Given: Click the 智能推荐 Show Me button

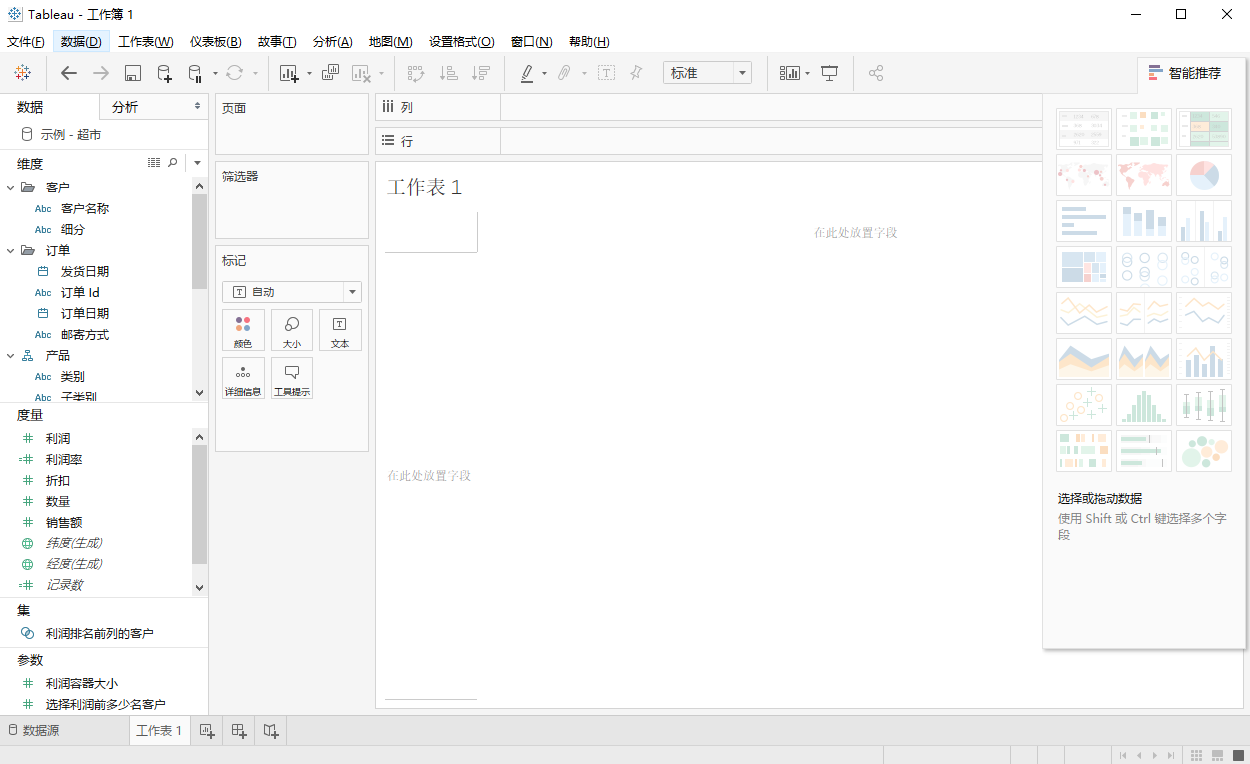Looking at the screenshot, I should (1192, 73).
